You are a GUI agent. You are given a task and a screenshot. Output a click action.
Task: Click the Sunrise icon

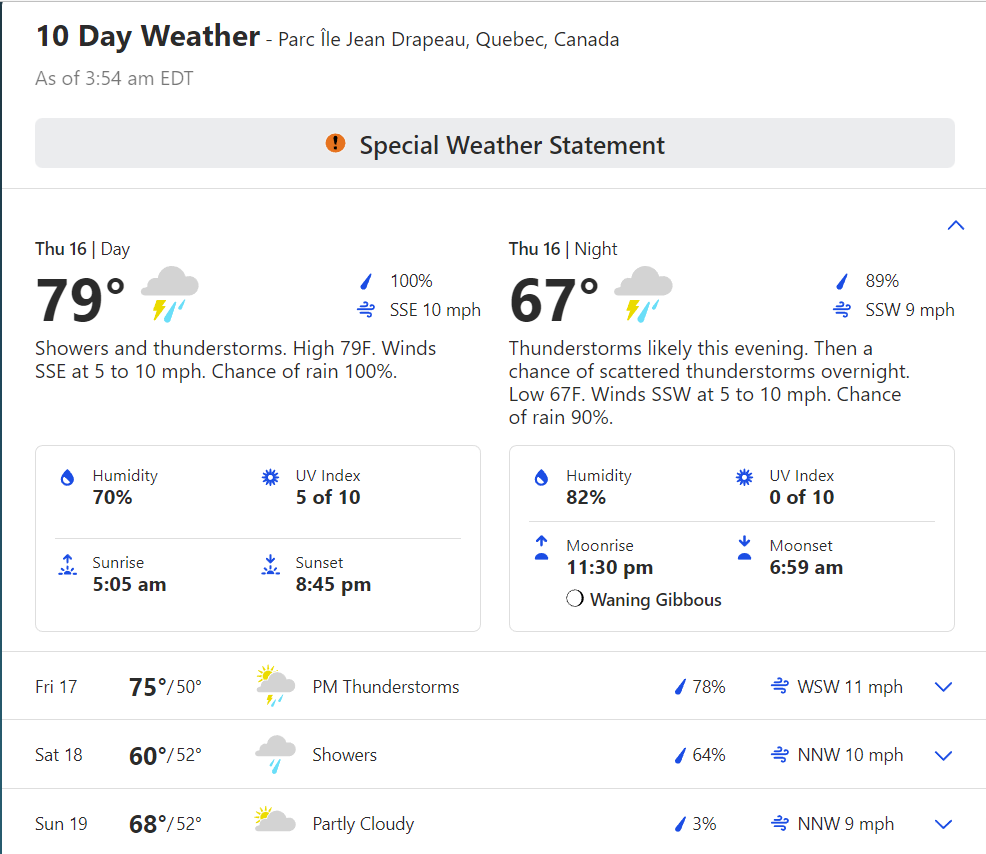click(x=67, y=565)
